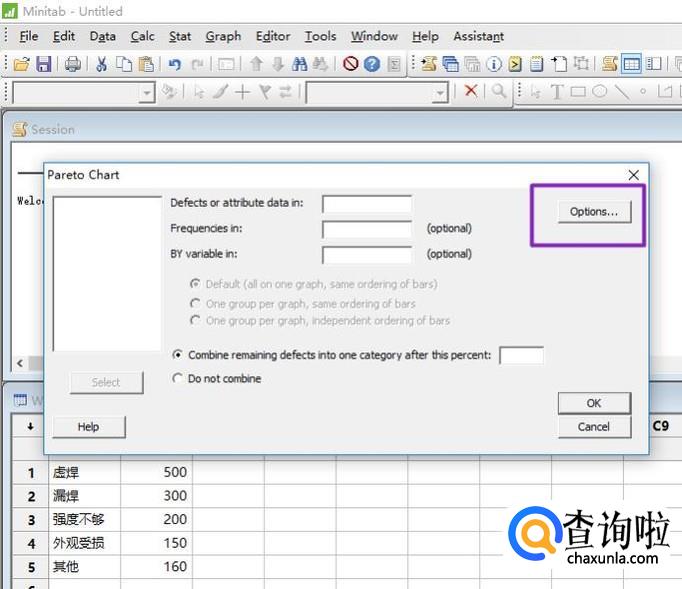Screen dimensions: 682x589
Task: Click the crosshair plus tool icon
Action: point(242,92)
